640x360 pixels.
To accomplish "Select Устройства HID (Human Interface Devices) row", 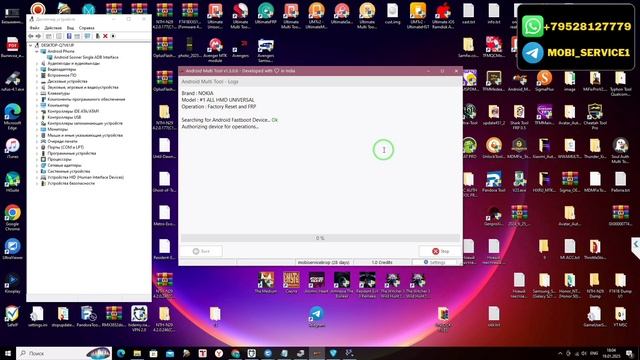I will coord(85,177).
